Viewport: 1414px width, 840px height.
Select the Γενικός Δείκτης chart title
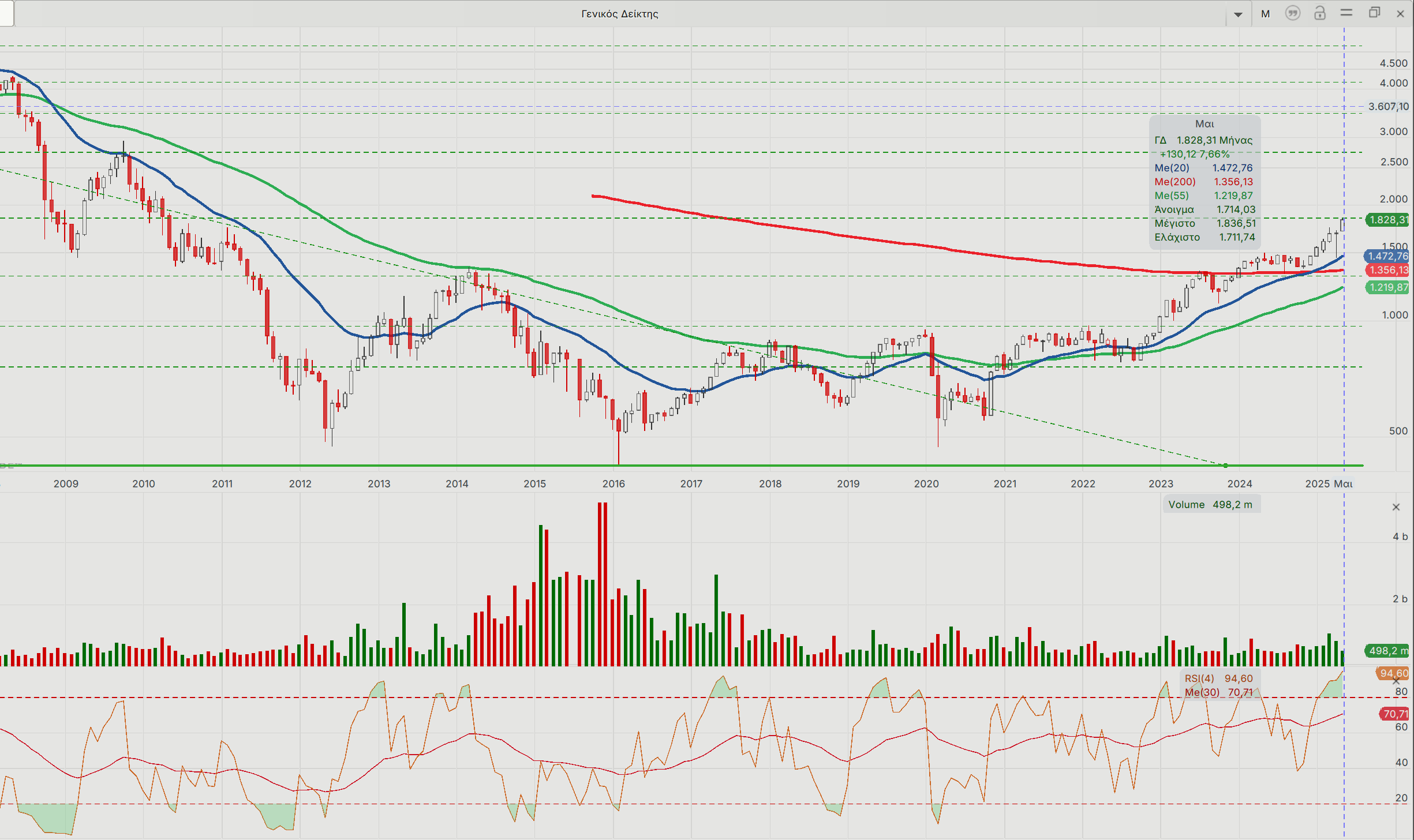[x=619, y=14]
